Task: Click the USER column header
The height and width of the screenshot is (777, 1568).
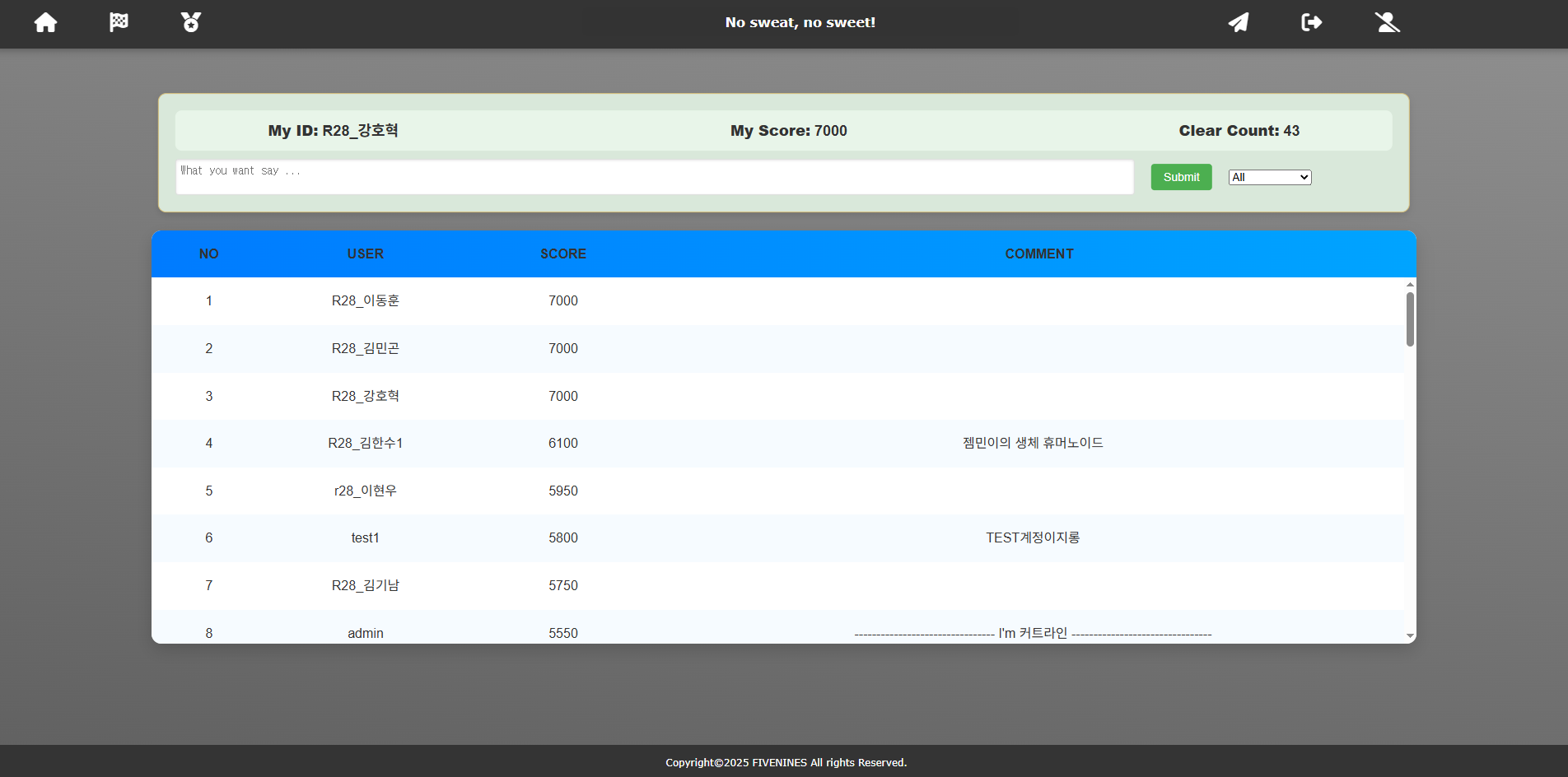Action: [x=365, y=254]
